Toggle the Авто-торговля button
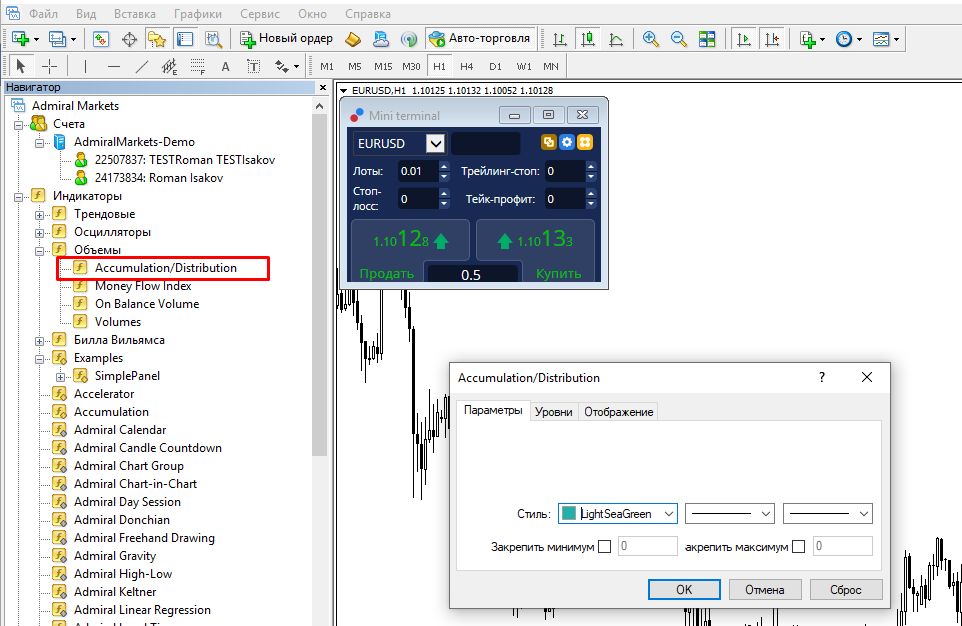The height and width of the screenshot is (626, 962). point(479,39)
